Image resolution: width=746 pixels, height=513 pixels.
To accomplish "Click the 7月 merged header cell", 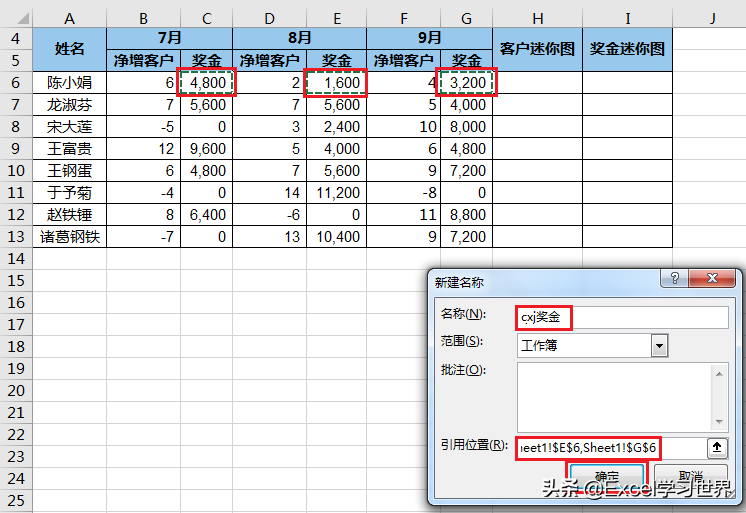I will (169, 38).
